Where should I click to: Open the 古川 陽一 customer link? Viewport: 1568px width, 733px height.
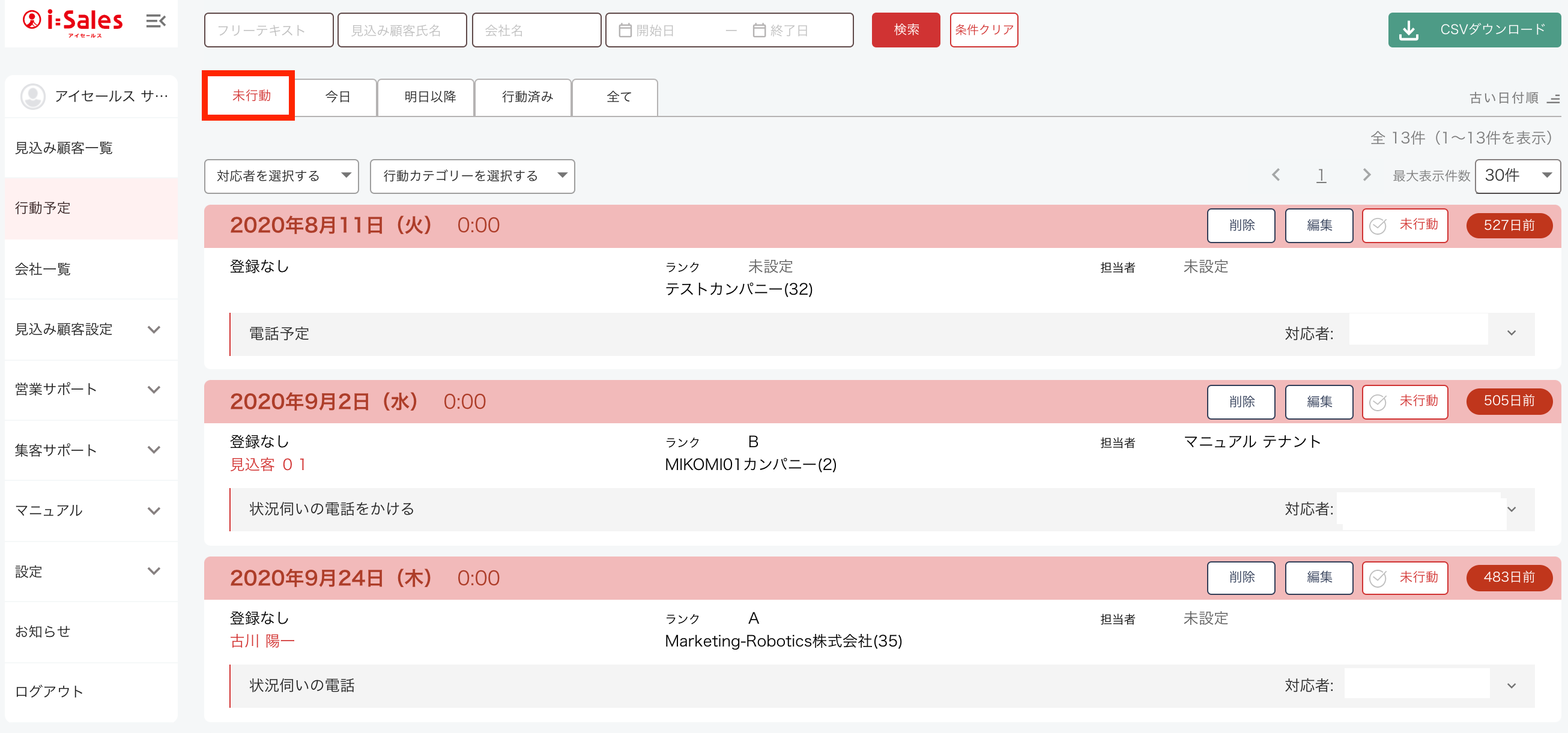pos(262,641)
